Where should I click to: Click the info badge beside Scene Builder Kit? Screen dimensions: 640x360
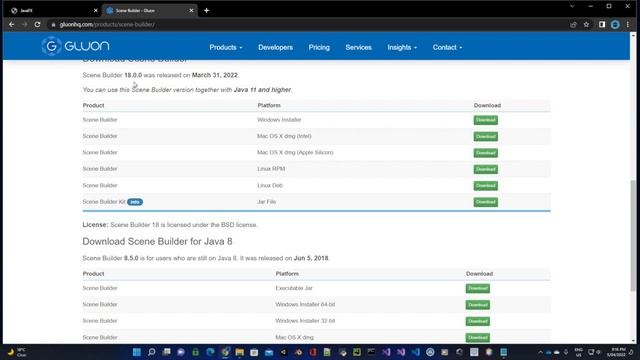click(135, 202)
